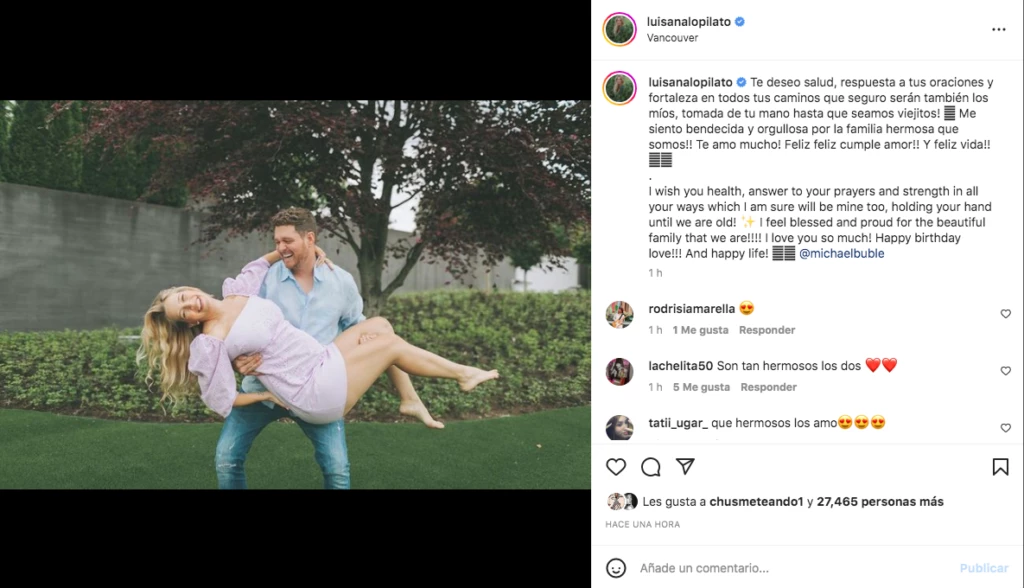This screenshot has width=1024, height=588.
Task: Like the post with the heart icon
Action: 617,467
